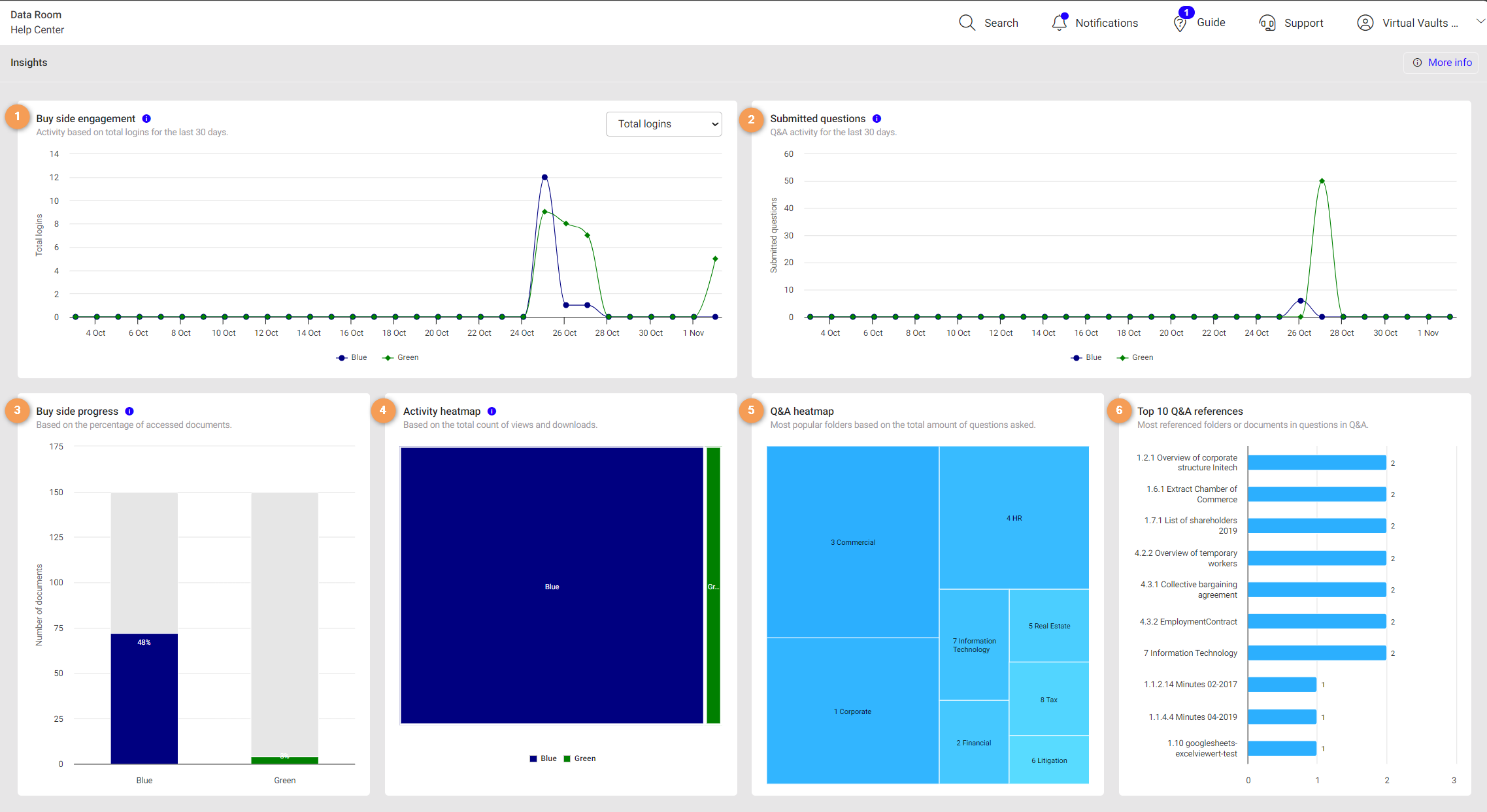Click info icon beside Buy side engagement
Screen dimensions: 1487x812
pyautogui.click(x=146, y=119)
